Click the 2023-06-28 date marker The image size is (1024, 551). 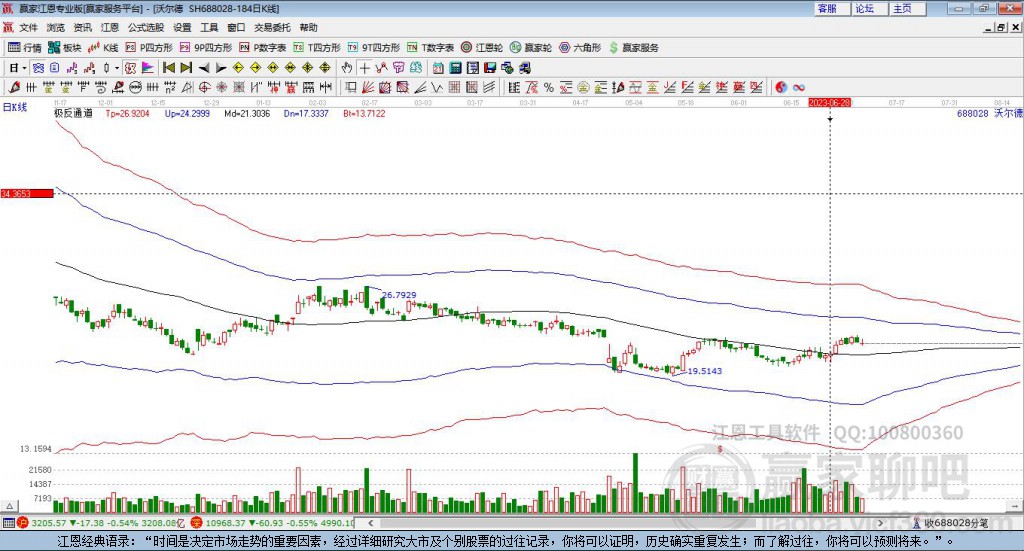click(x=829, y=102)
